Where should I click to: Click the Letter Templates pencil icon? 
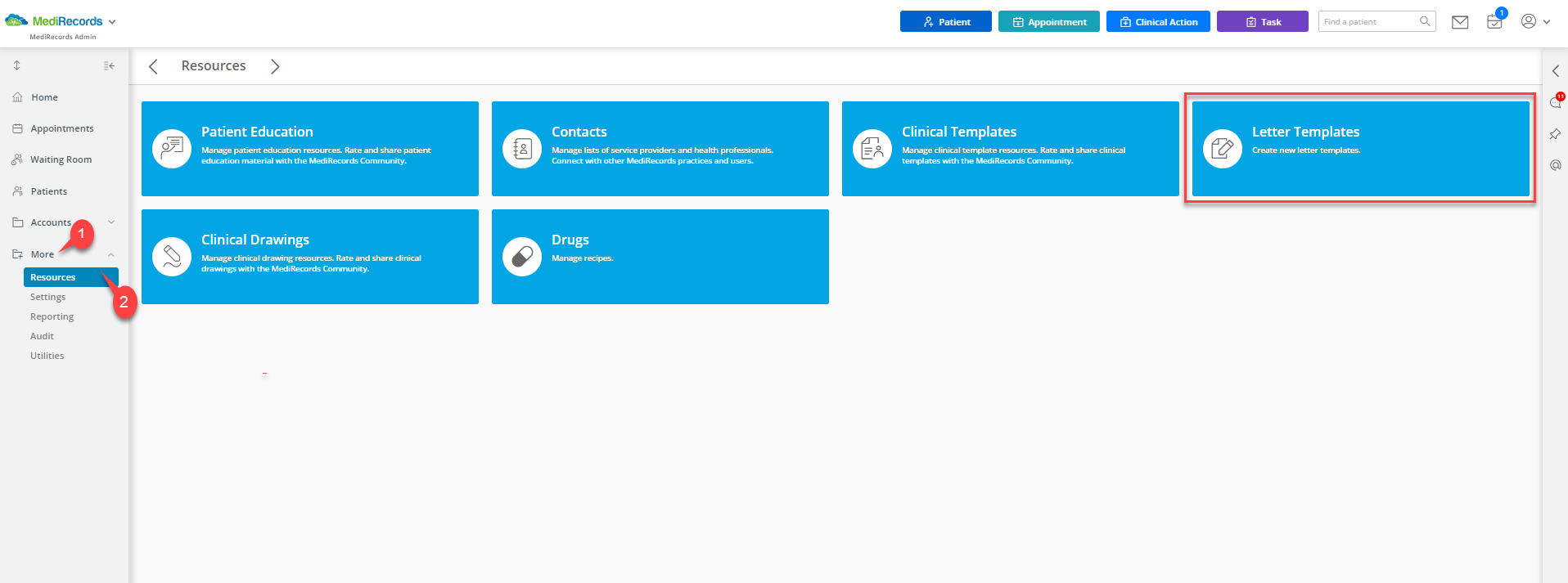click(1223, 149)
